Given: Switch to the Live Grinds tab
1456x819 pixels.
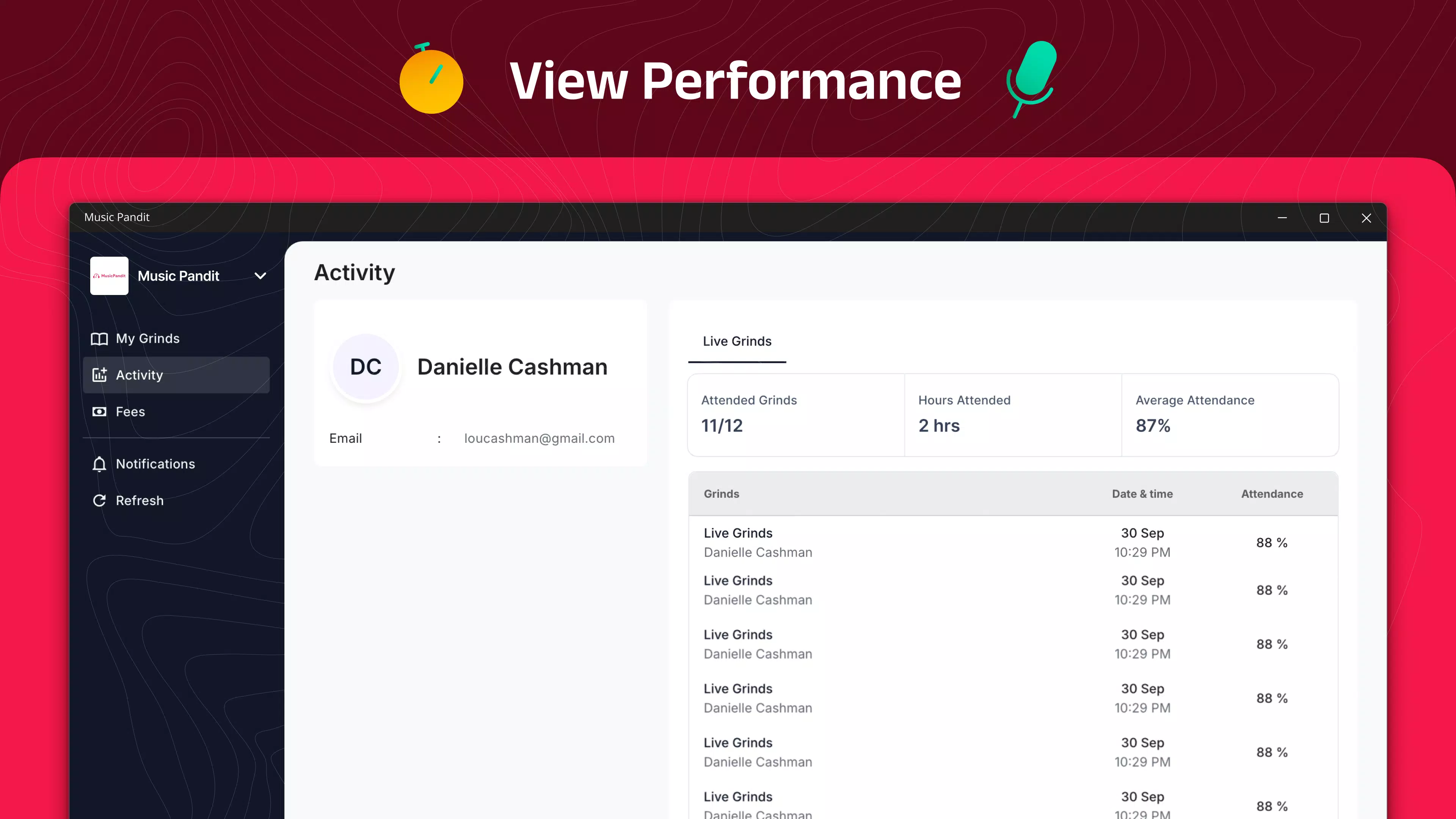Looking at the screenshot, I should click(737, 341).
